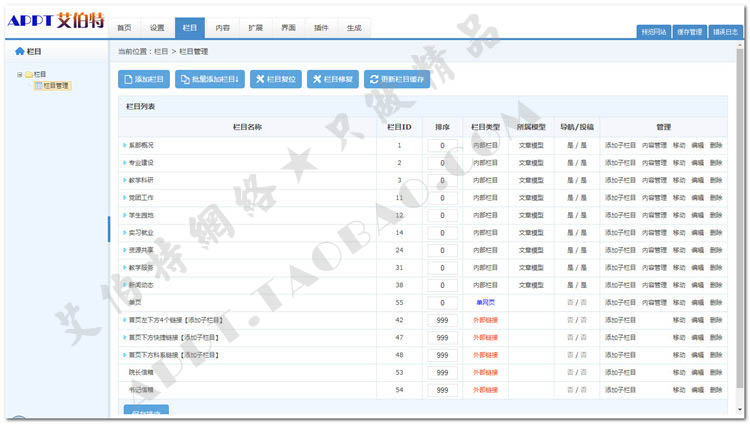This screenshot has width=750, height=424.
Task: Click the blue 单网页 type in ID 55 row
Action: click(x=485, y=302)
